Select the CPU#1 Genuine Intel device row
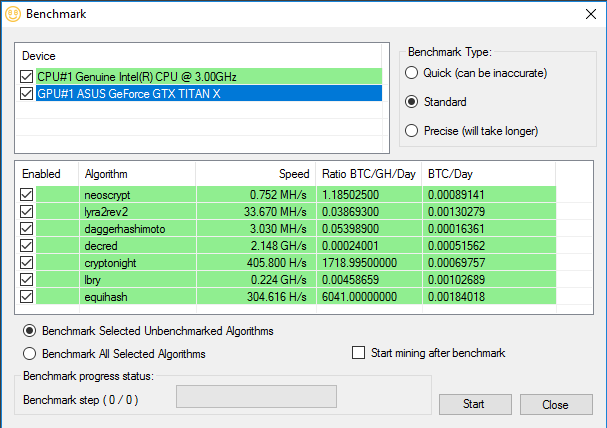 [209, 77]
